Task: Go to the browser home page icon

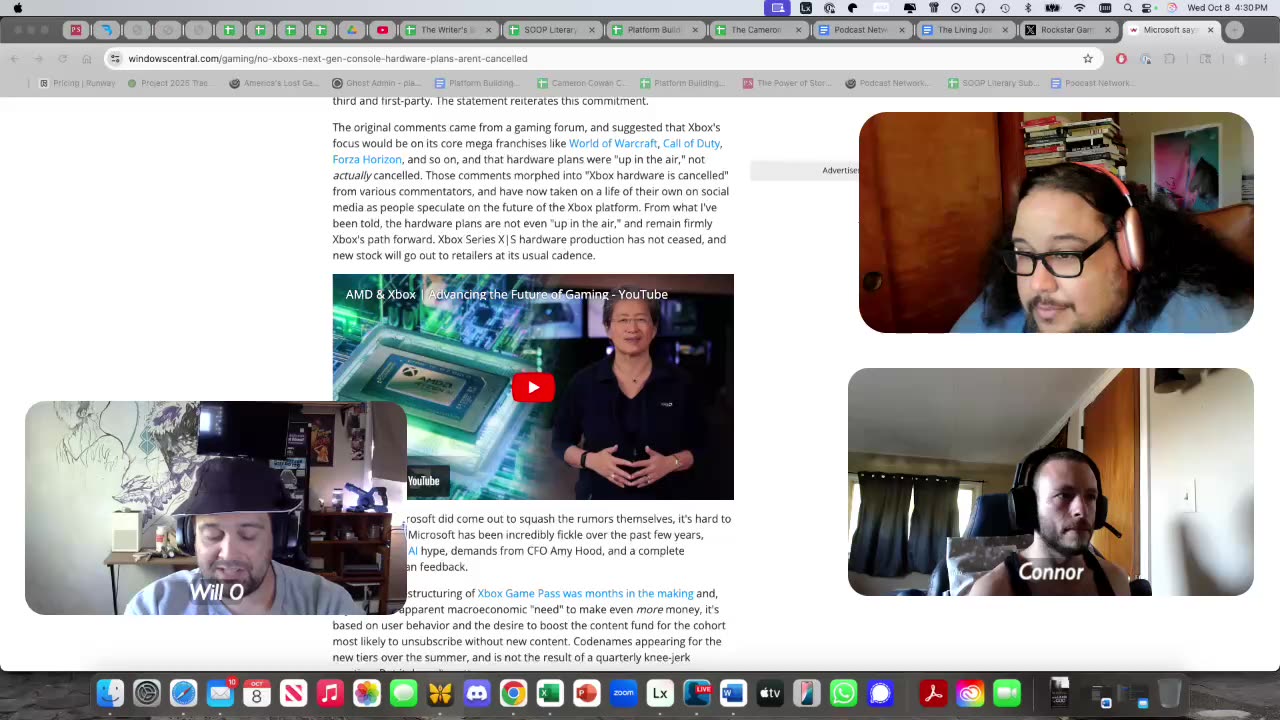Action: pyautogui.click(x=86, y=58)
